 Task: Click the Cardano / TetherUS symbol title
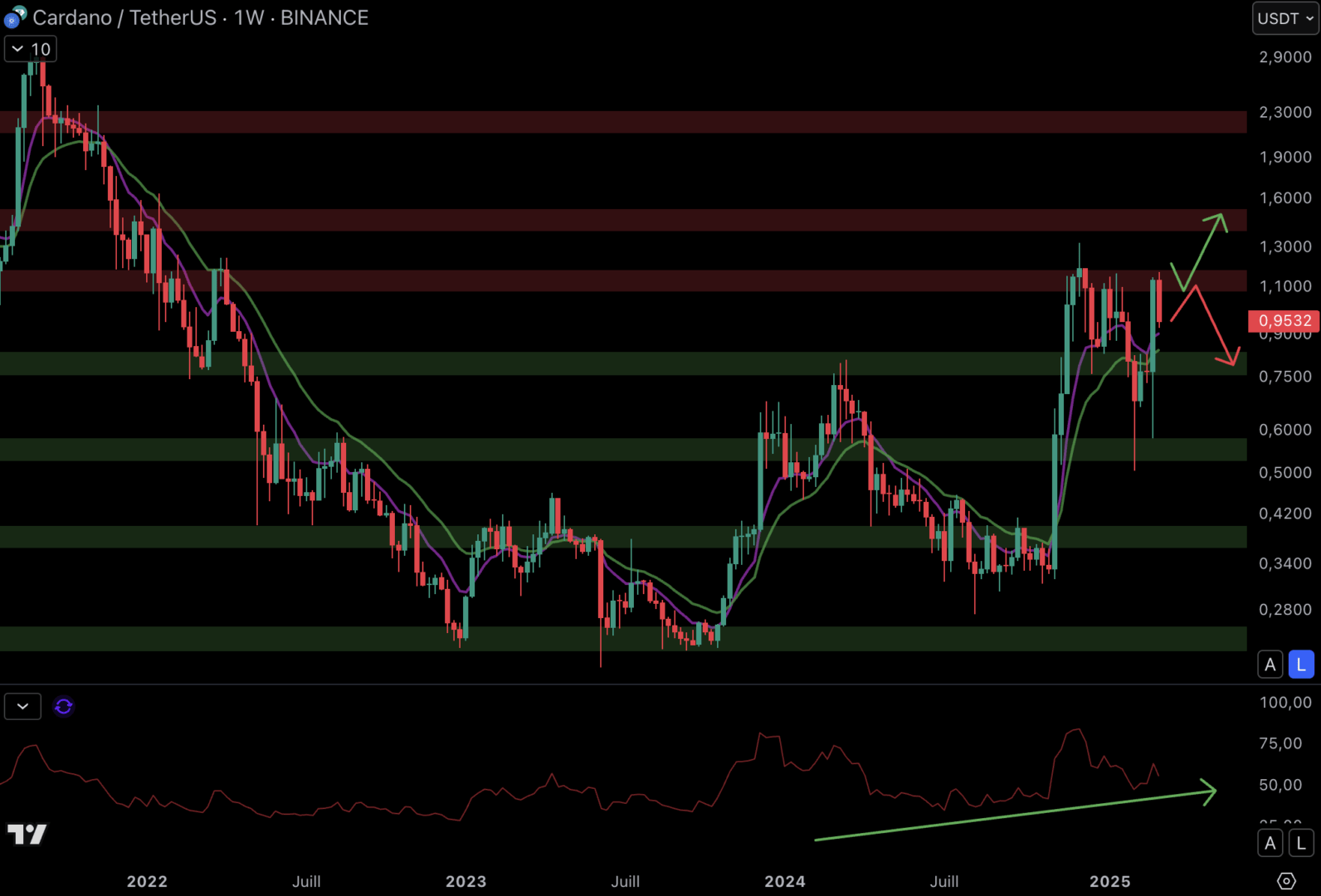(124, 17)
